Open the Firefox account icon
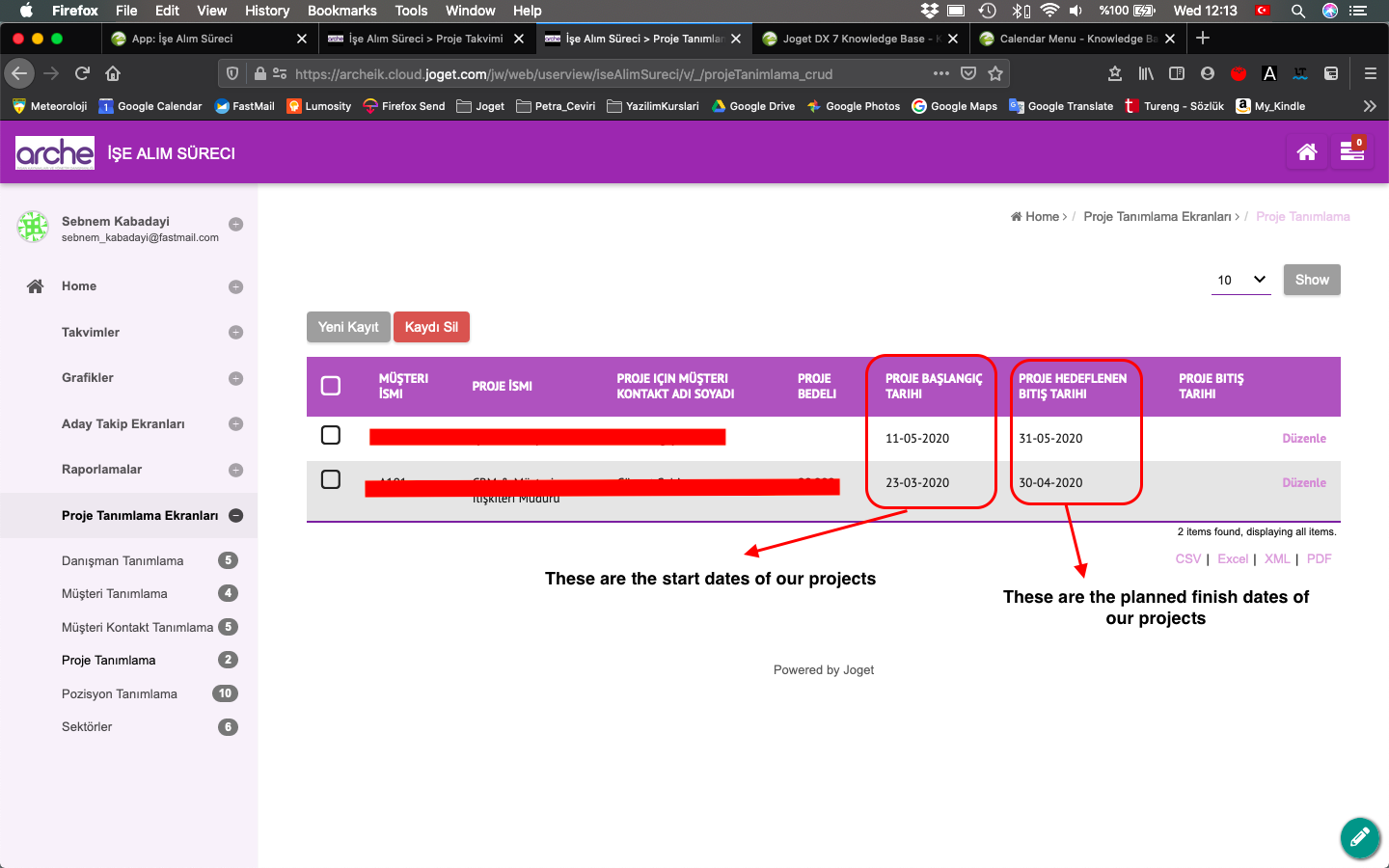The width and height of the screenshot is (1389, 868). pos(1208,73)
